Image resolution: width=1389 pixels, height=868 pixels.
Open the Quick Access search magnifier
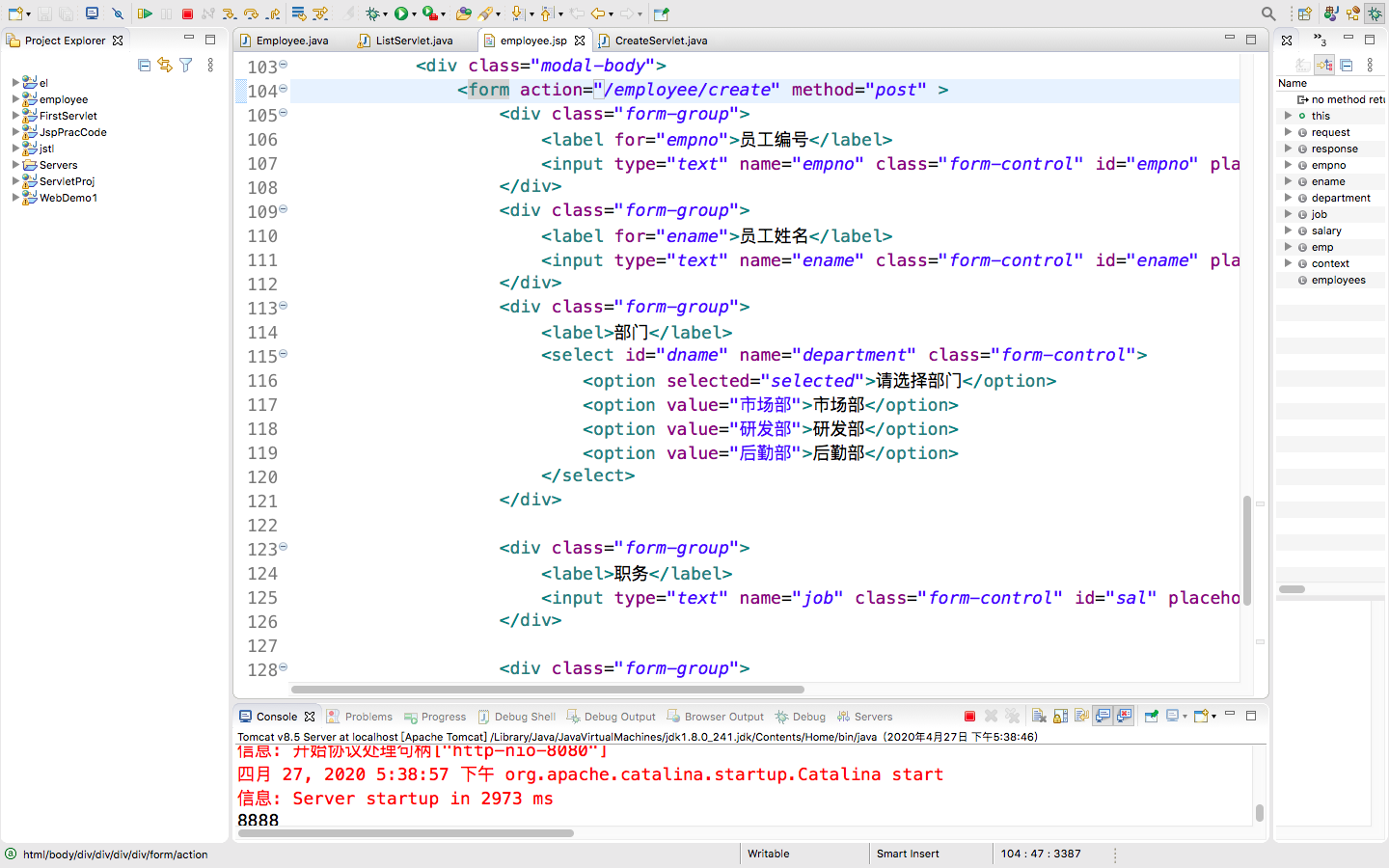coord(1268,14)
